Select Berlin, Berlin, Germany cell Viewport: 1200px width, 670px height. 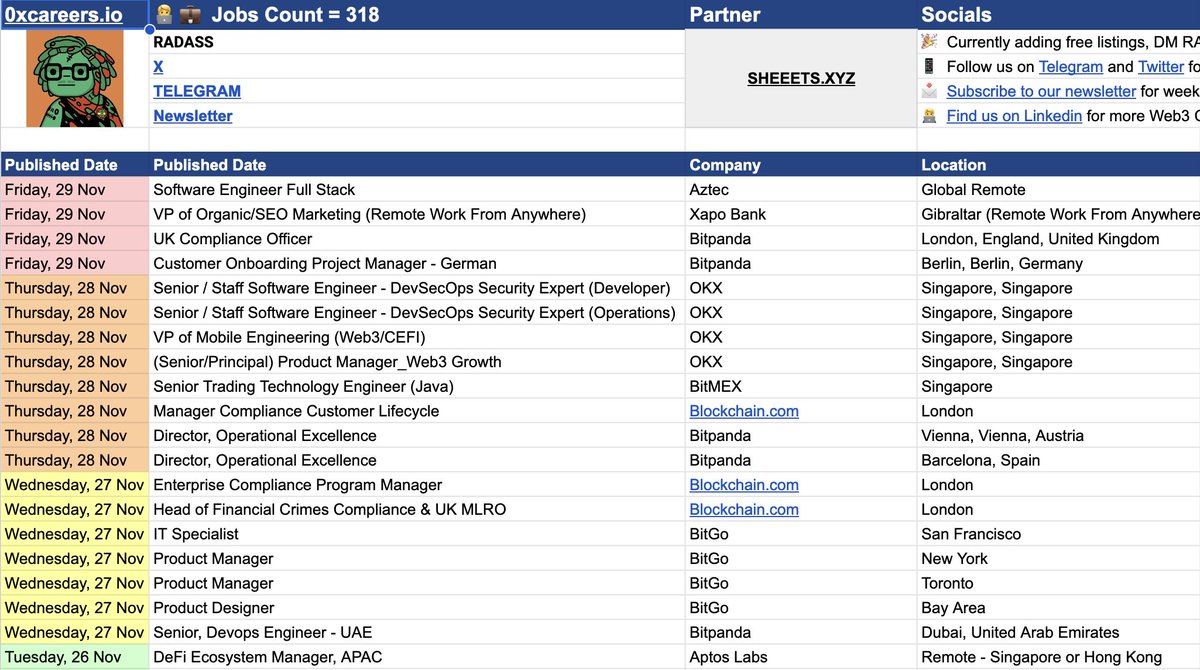point(1059,264)
